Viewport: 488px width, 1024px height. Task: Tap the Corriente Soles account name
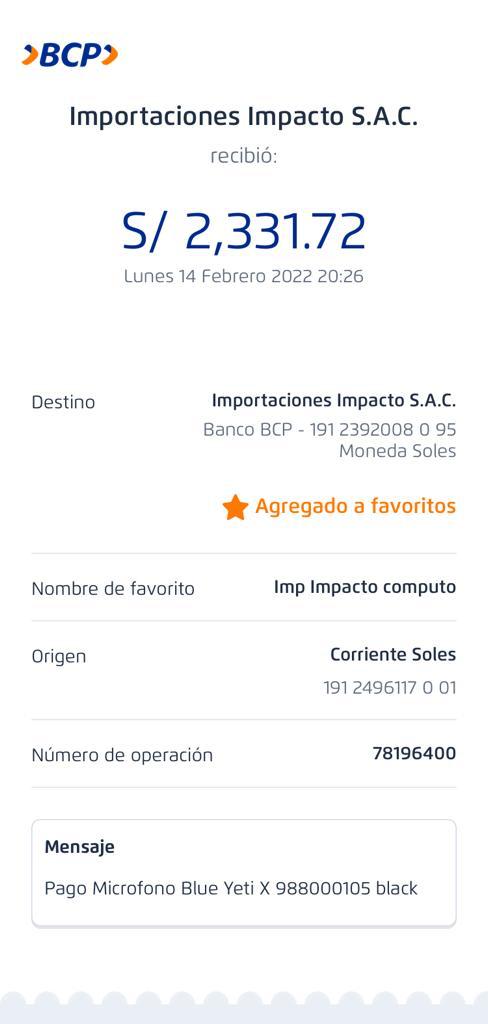tap(393, 654)
